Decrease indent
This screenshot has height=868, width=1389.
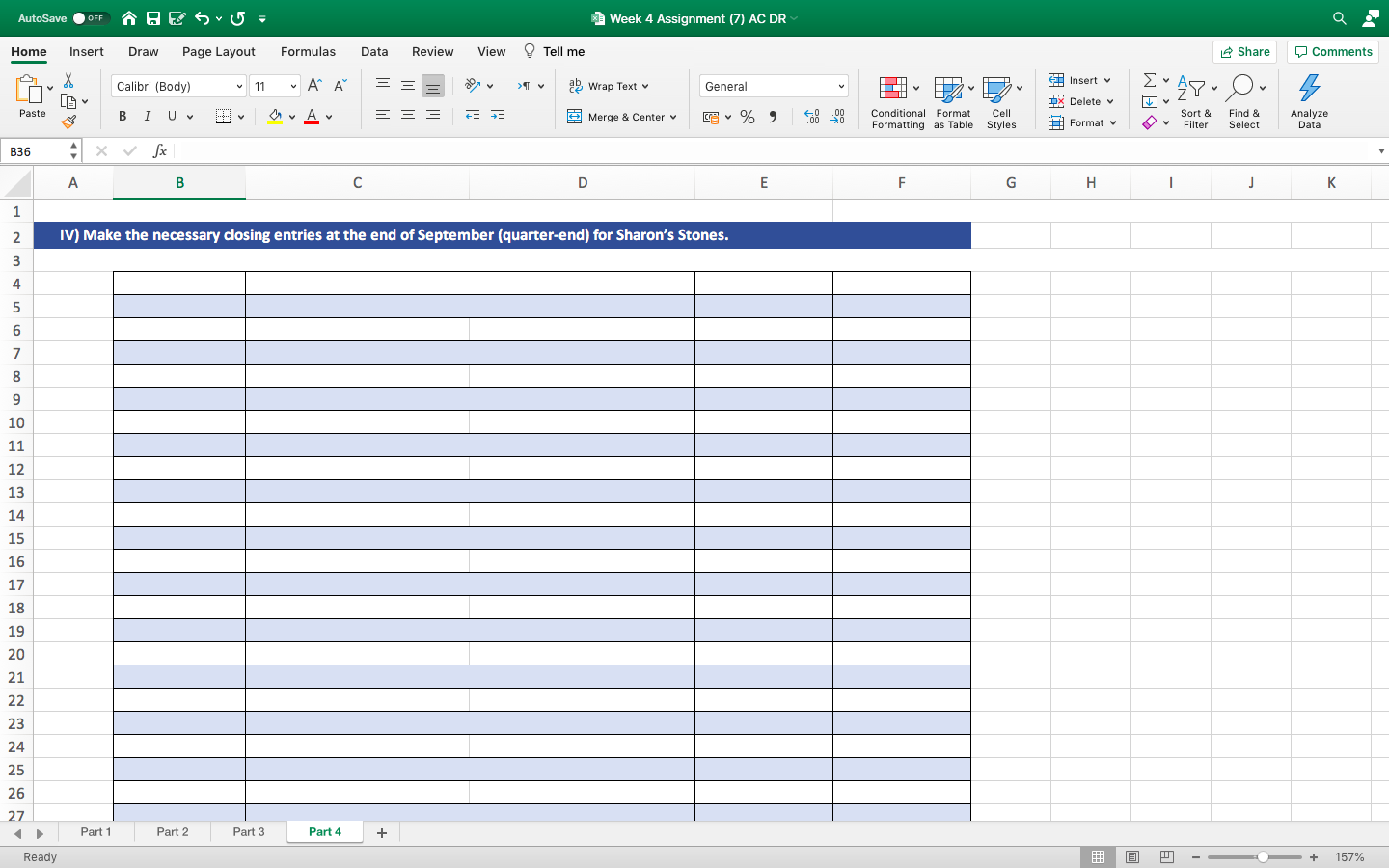(x=473, y=116)
